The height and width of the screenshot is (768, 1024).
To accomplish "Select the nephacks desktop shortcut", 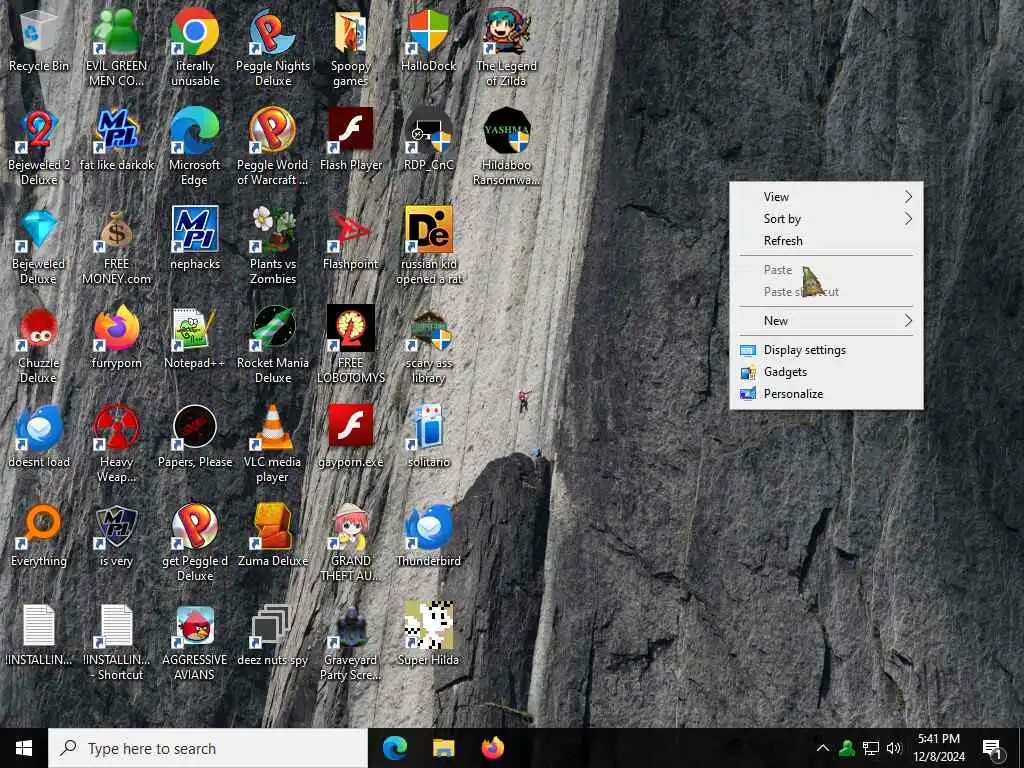I will pos(195,239).
